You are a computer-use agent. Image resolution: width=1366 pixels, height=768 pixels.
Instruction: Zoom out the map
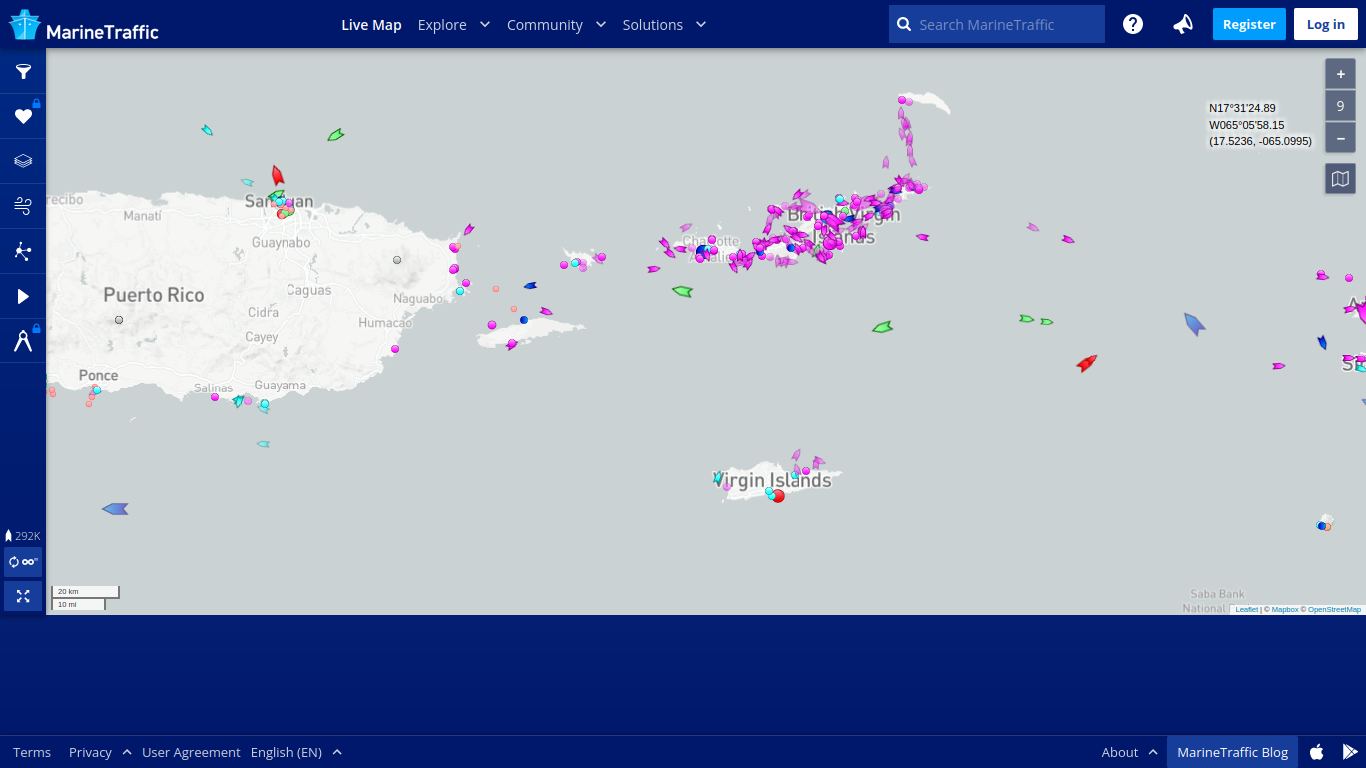1340,137
